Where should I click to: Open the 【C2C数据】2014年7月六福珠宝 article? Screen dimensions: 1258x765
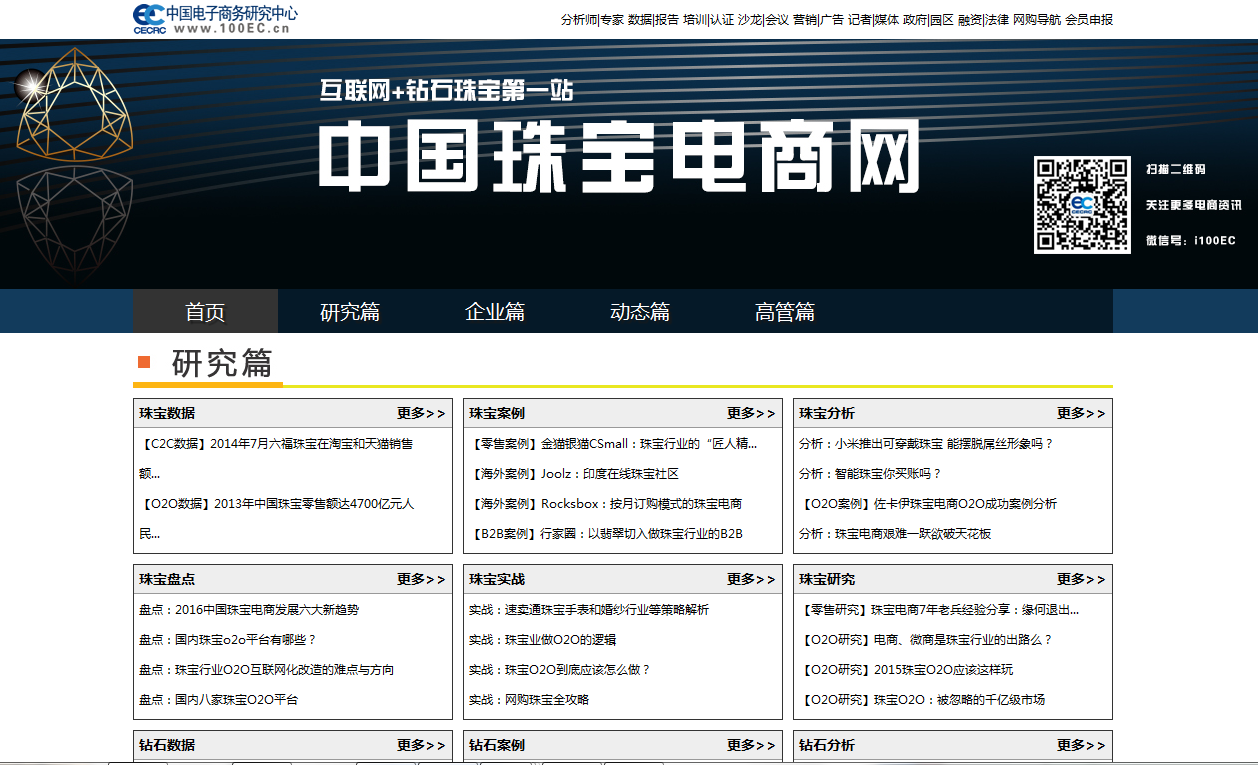click(x=276, y=458)
